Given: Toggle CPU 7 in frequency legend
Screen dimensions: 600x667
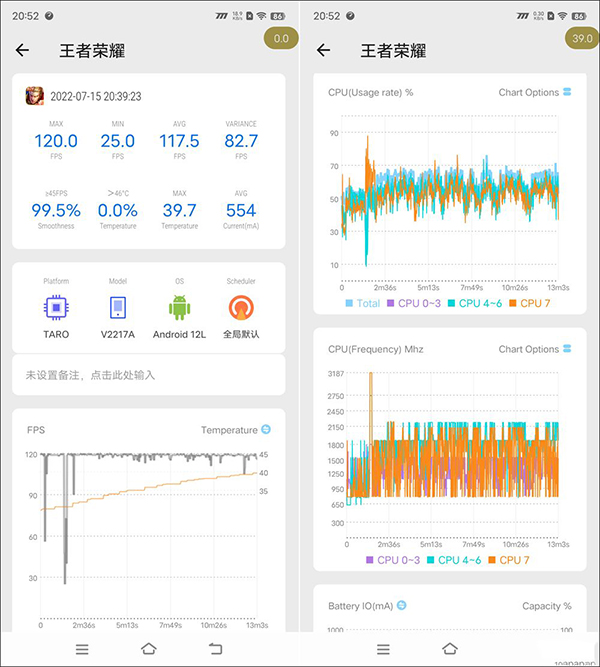Looking at the screenshot, I should point(509,560).
